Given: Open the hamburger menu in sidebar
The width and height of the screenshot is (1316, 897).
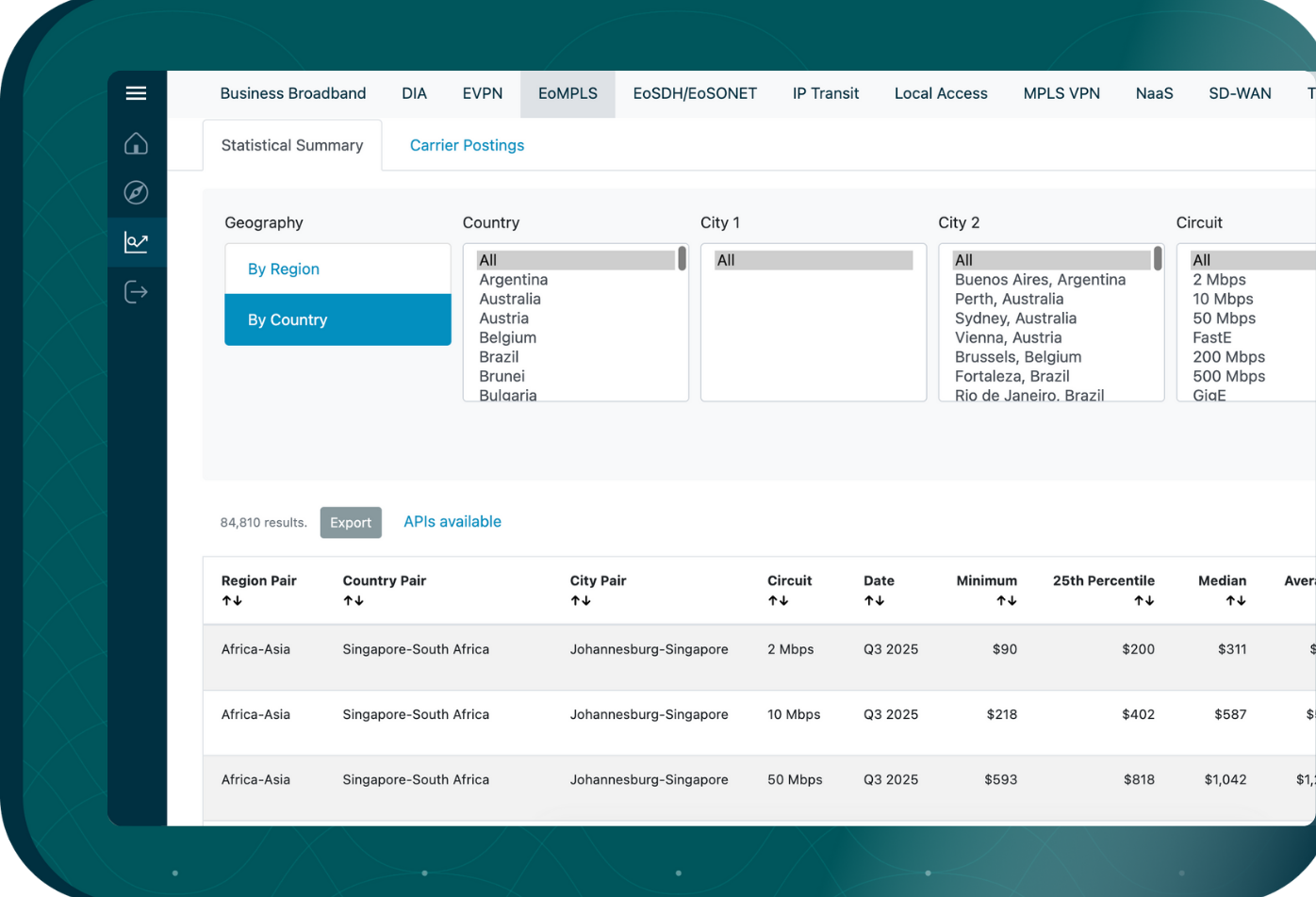Looking at the screenshot, I should [136, 93].
